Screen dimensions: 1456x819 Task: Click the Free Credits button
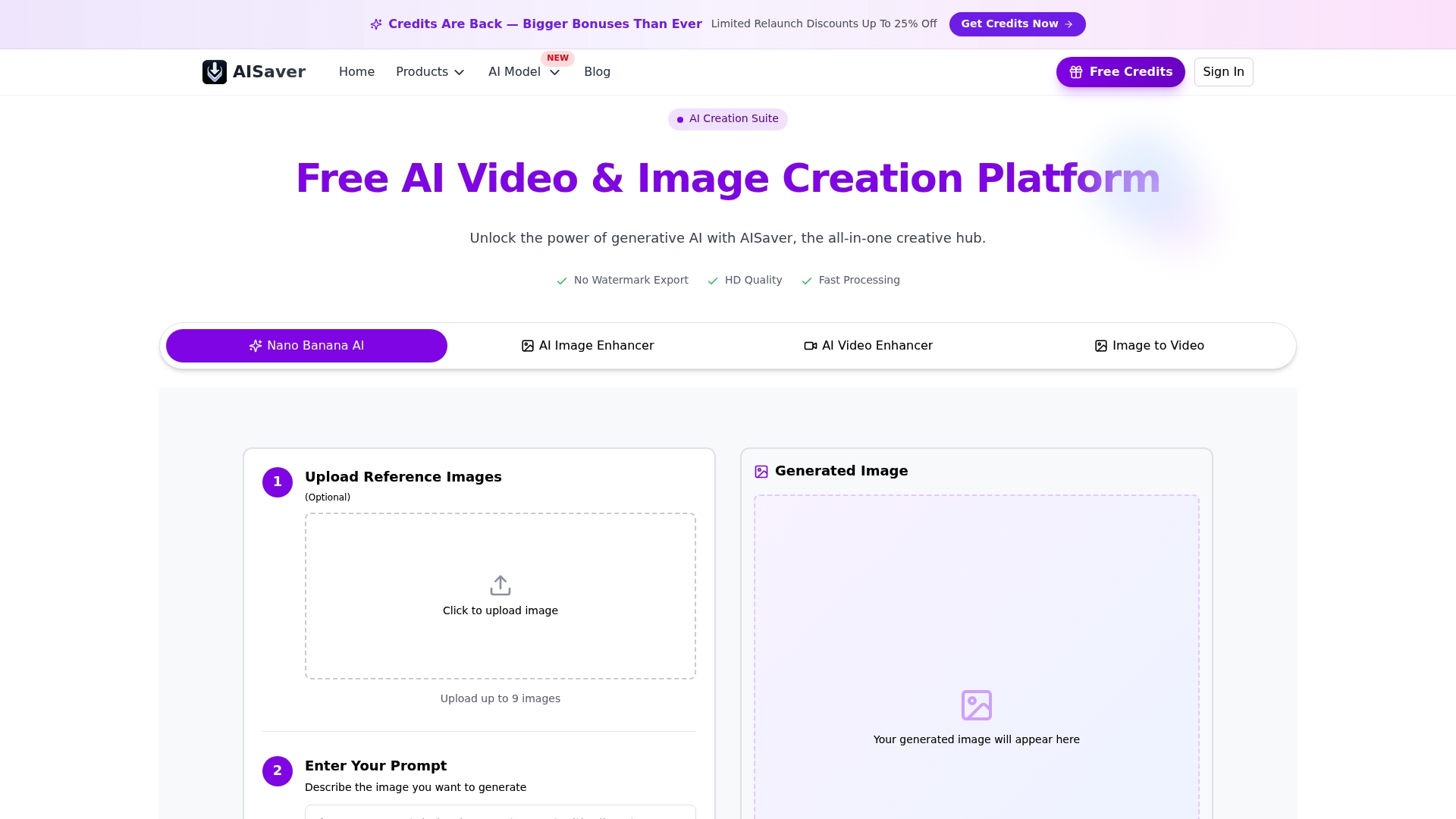point(1120,72)
